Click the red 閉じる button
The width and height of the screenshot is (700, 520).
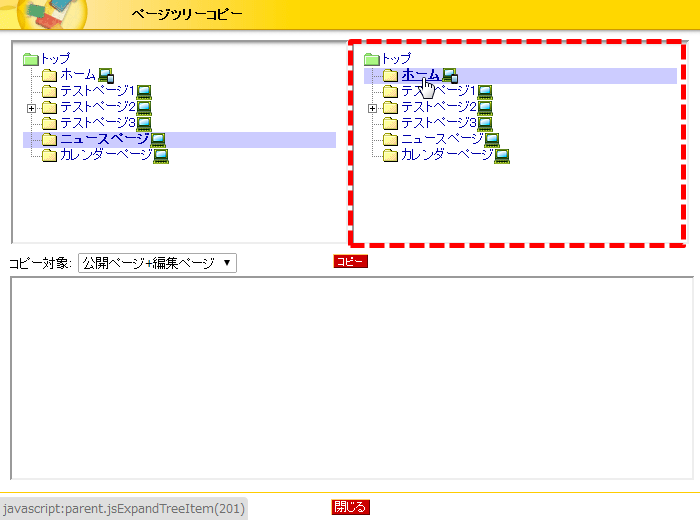(x=350, y=507)
